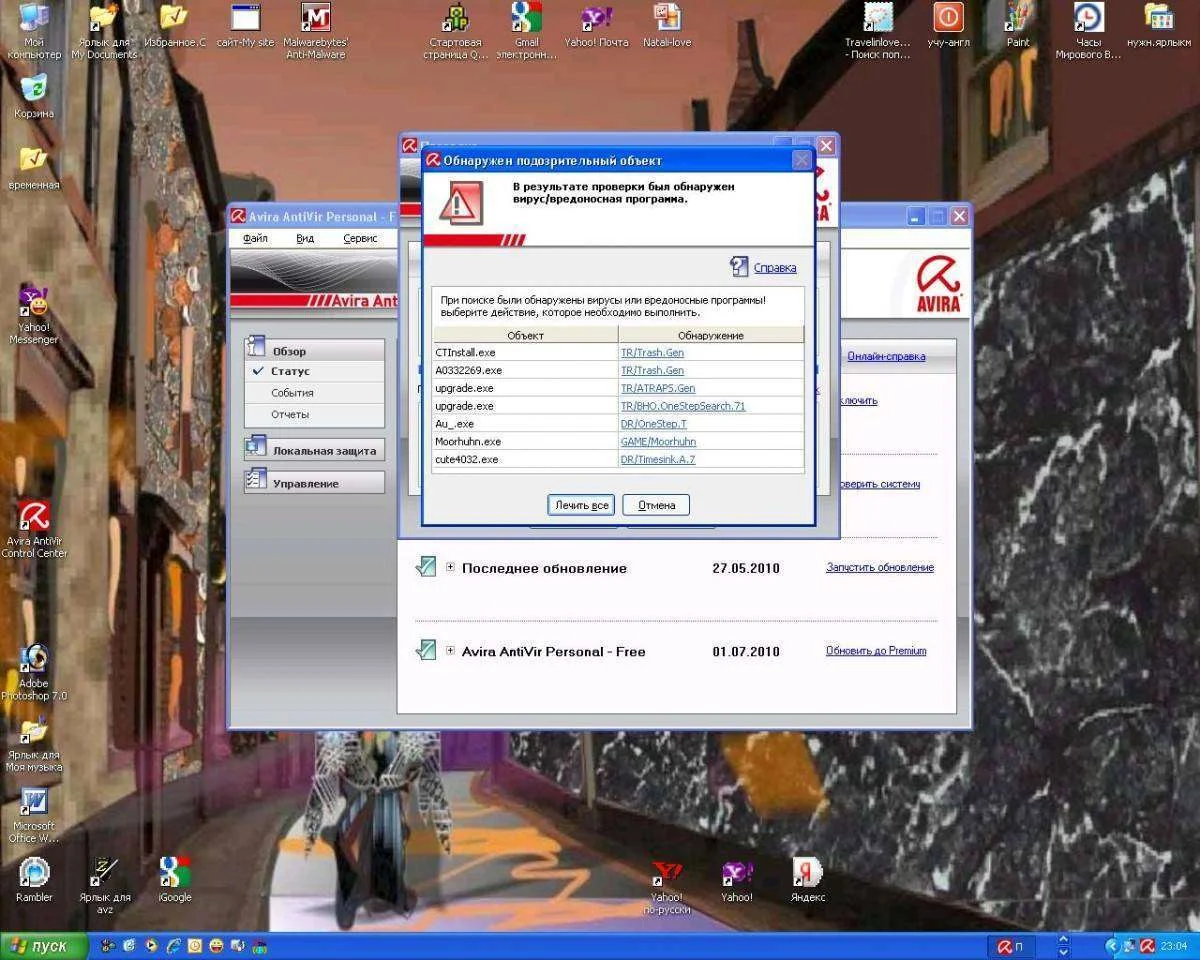Open Malwarebytes' Anti-Malware desktop icon
The width and height of the screenshot is (1200, 960).
pyautogui.click(x=315, y=19)
